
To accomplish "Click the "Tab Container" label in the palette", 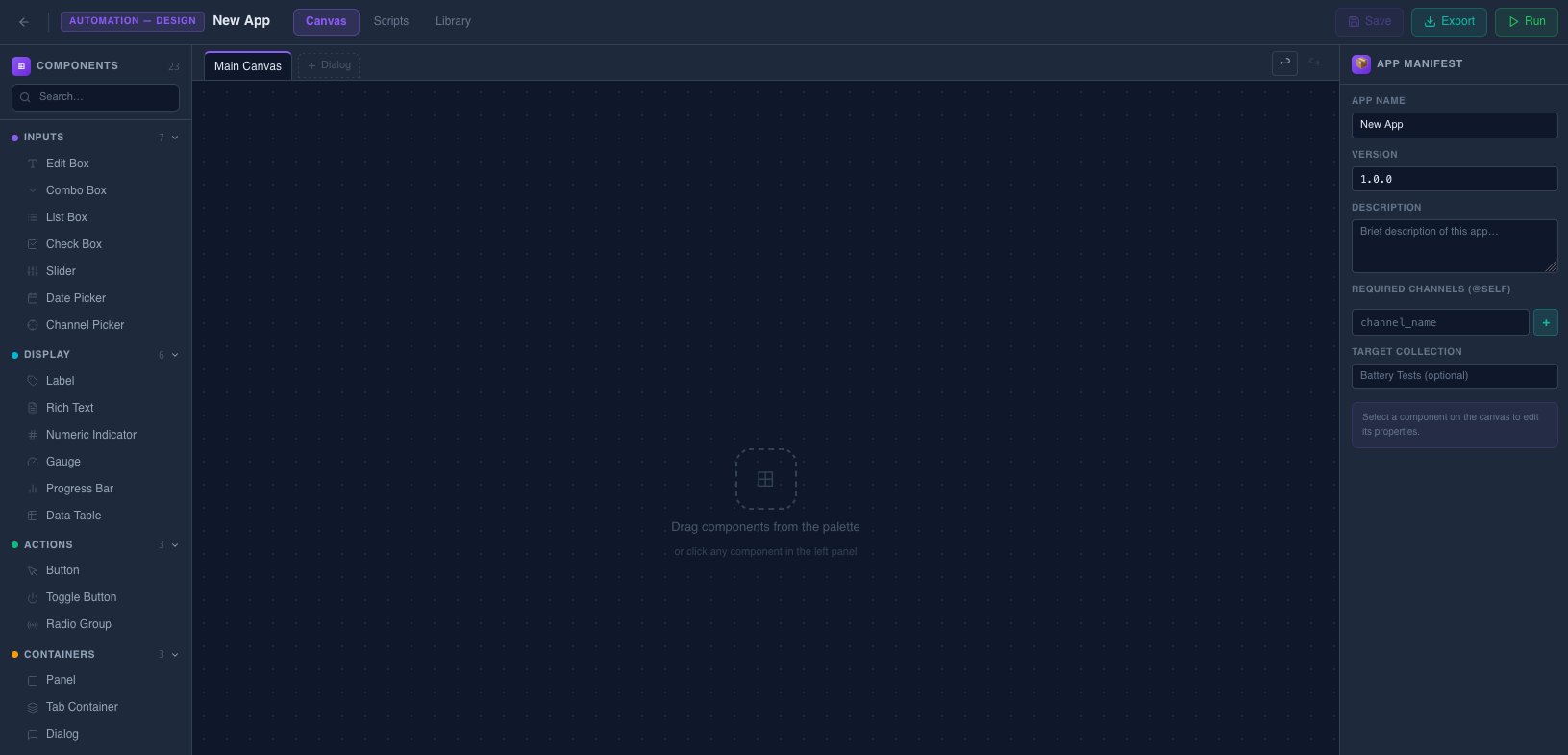I will (x=82, y=707).
